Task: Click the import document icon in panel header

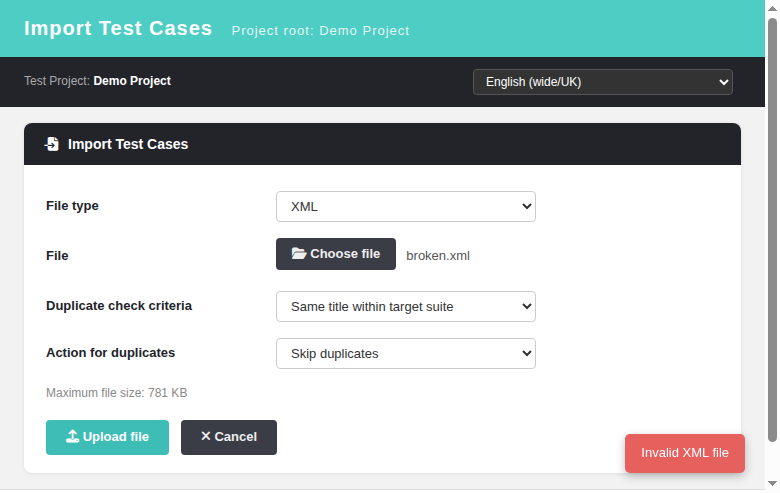Action: click(52, 144)
